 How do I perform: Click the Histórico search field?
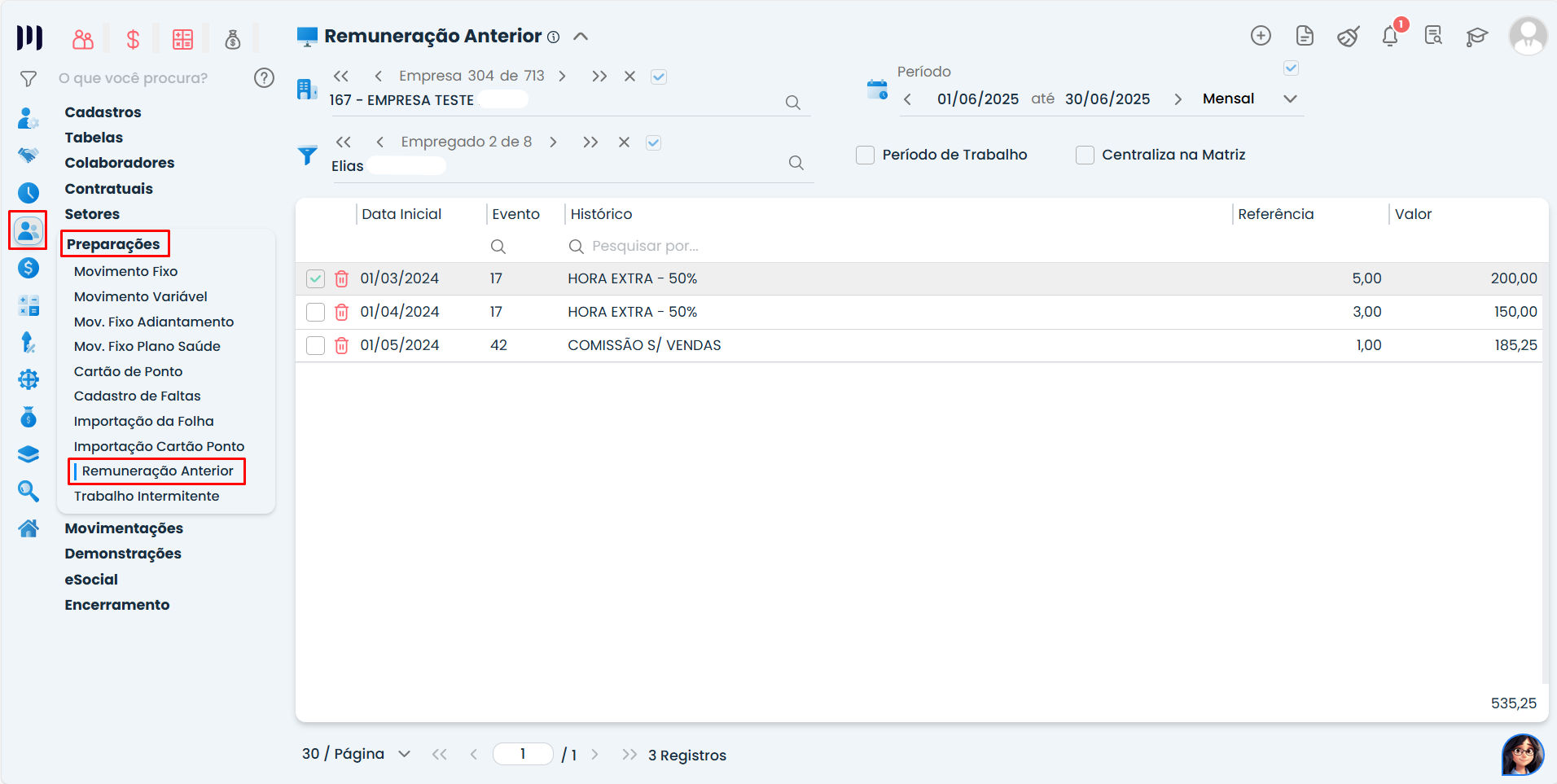tap(645, 246)
